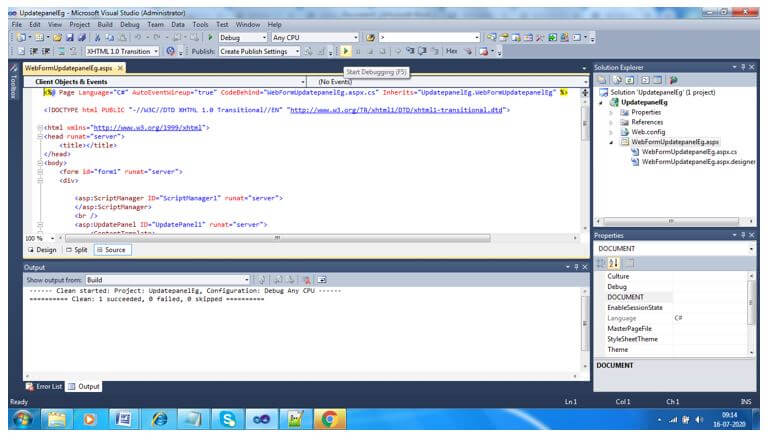The image size is (771, 440).
Task: Click the Find combo box input field
Action: tap(427, 37)
